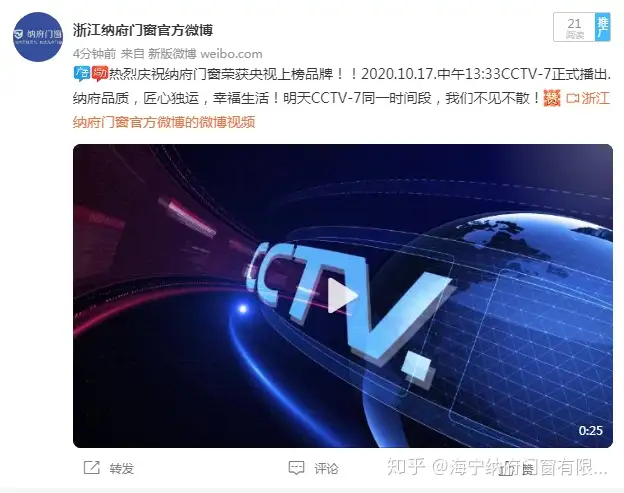Click the blue 活 emoji icon
The width and height of the screenshot is (624, 493).
point(82,74)
